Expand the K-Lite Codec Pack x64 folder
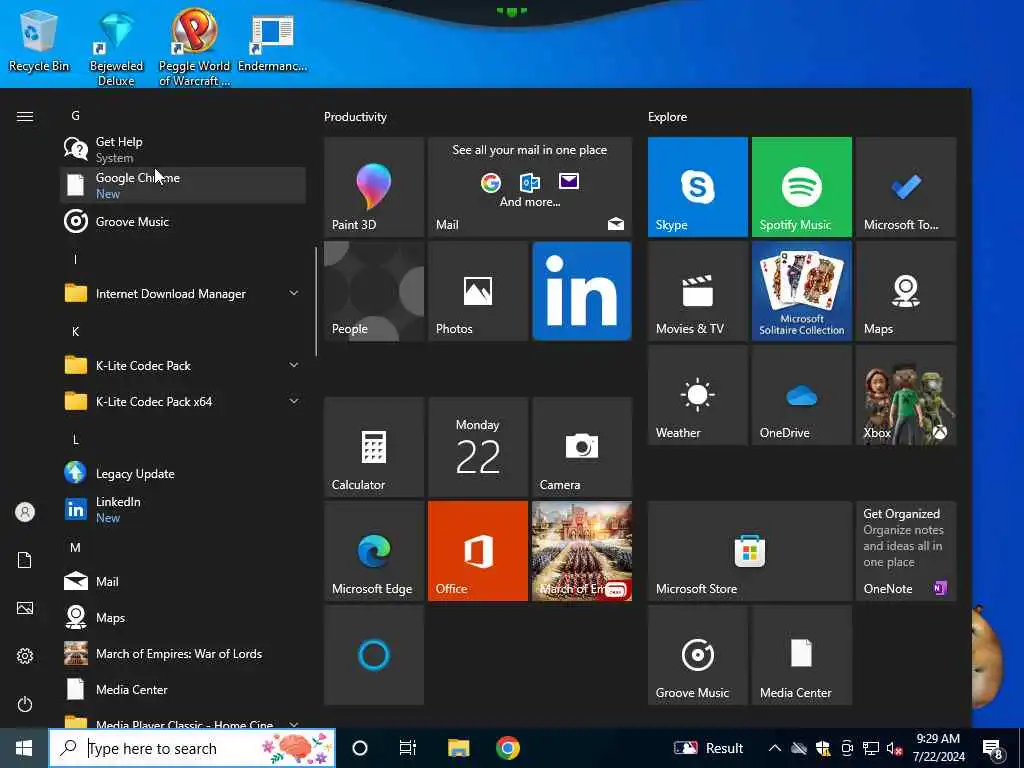 183,402
